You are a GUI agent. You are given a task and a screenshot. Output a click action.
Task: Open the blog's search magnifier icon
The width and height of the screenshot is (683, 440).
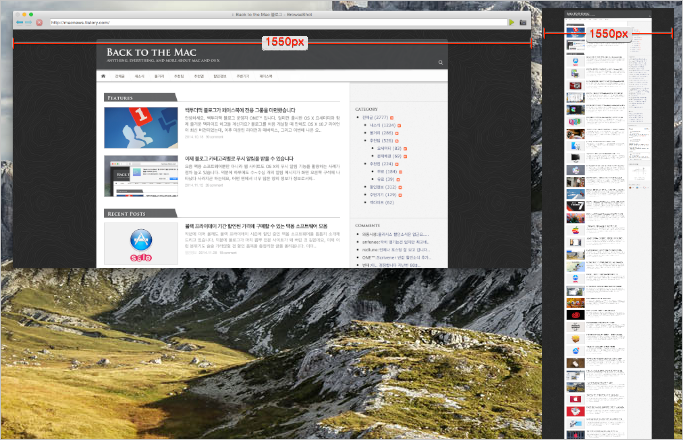click(x=440, y=62)
